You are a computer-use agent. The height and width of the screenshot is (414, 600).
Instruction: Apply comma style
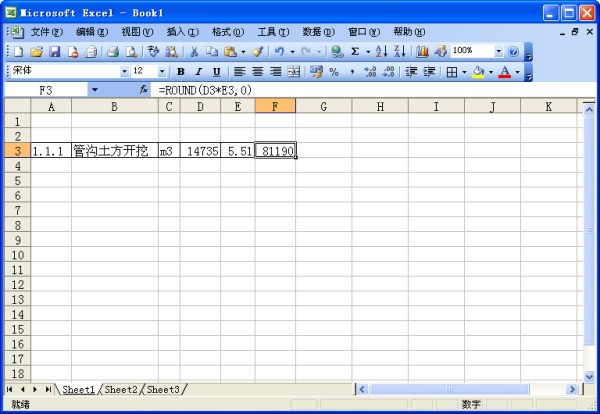tap(352, 72)
